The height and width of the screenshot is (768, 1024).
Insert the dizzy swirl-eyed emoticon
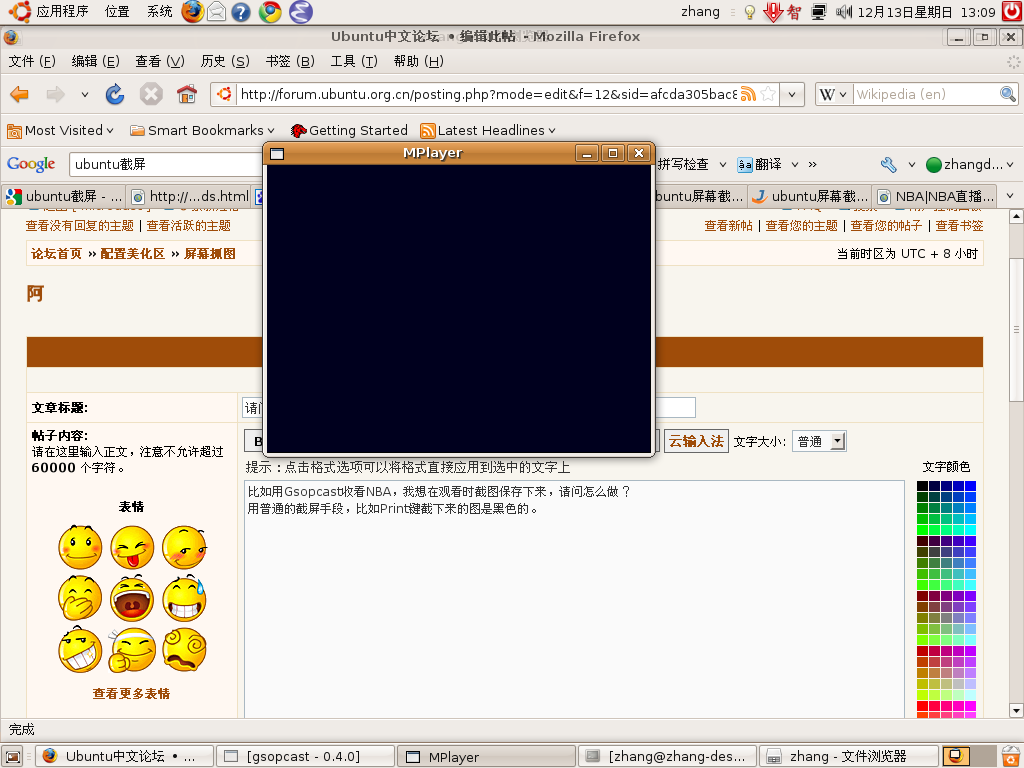[184, 650]
